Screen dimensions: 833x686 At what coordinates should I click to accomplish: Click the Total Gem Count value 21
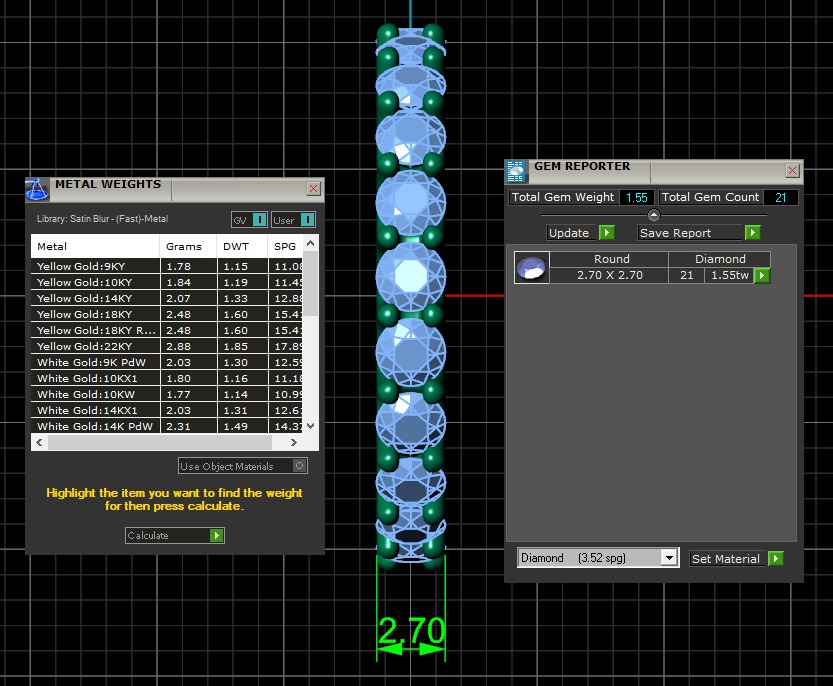(x=780, y=197)
